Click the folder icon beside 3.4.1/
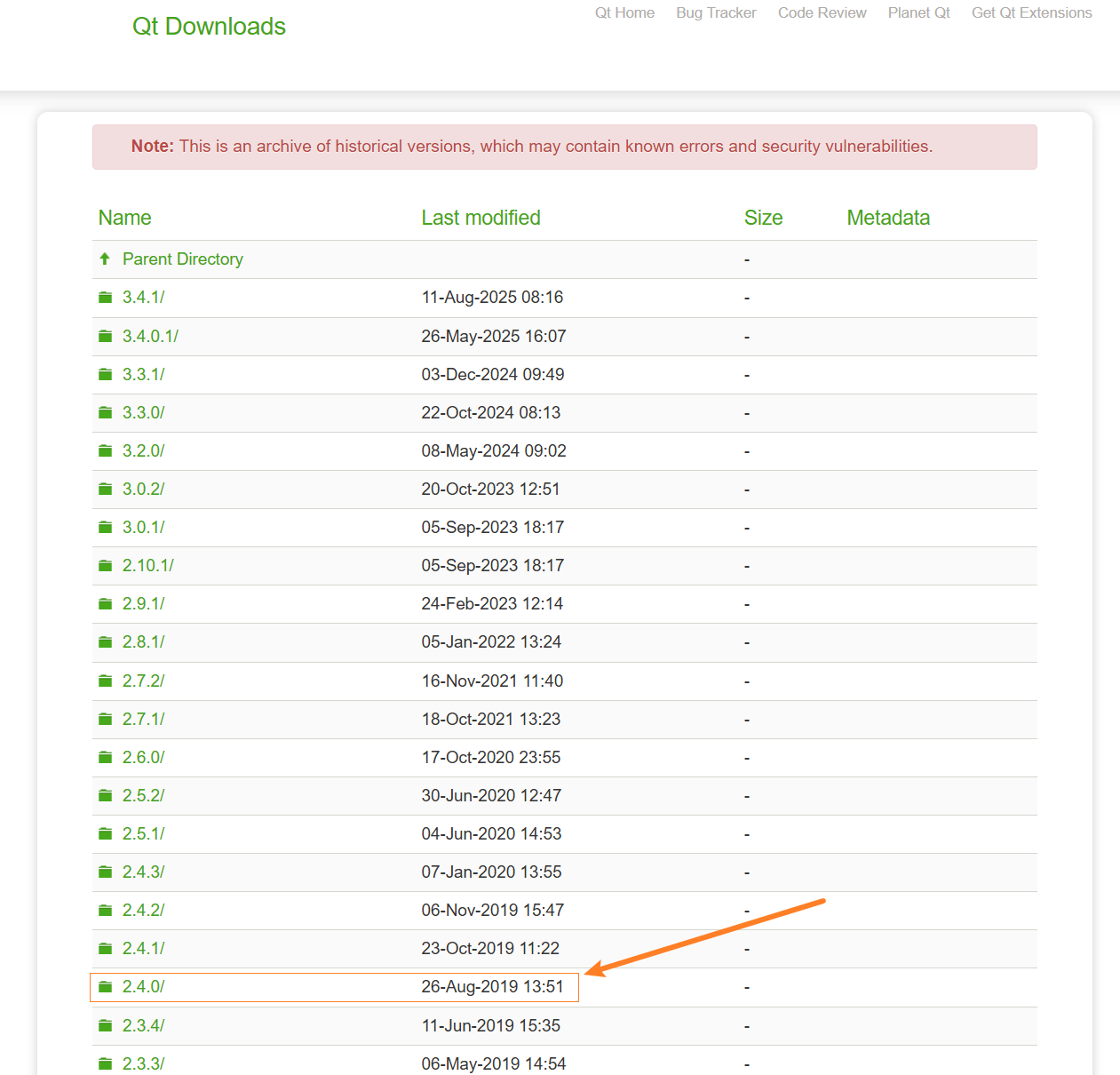The image size is (1120, 1075). pyautogui.click(x=105, y=298)
